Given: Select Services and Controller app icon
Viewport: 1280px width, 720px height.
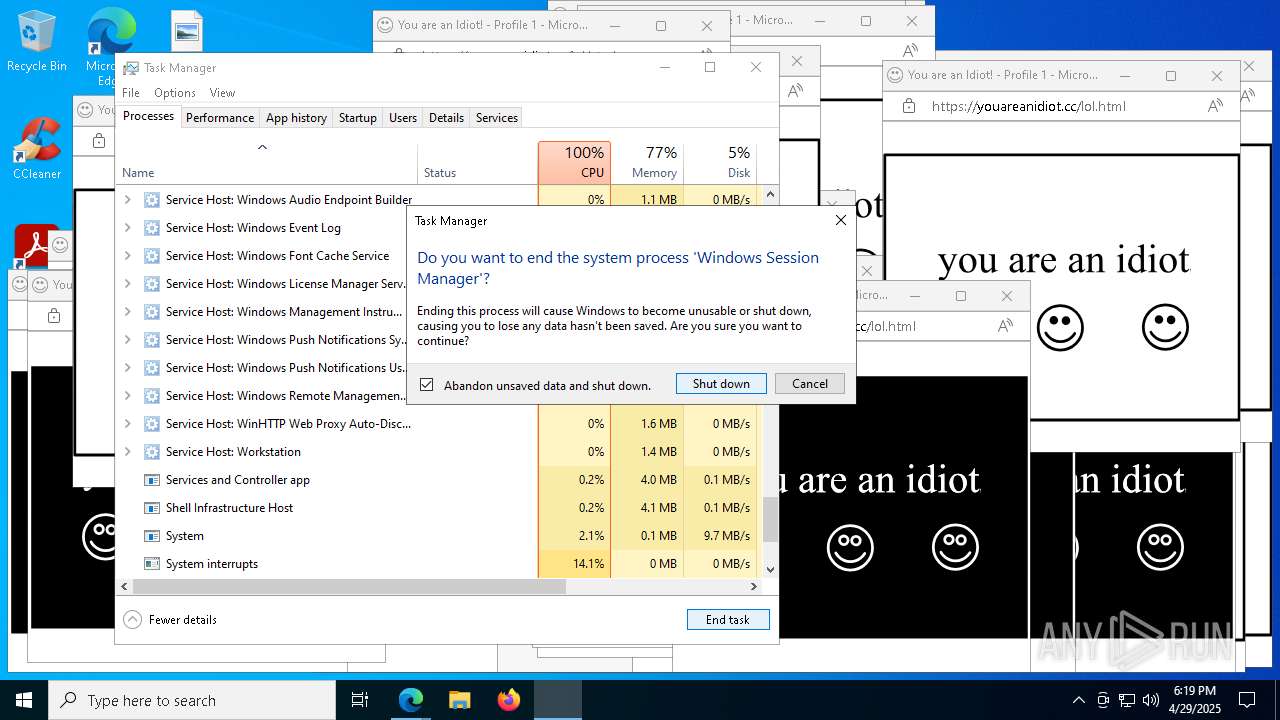Looking at the screenshot, I should 152,480.
